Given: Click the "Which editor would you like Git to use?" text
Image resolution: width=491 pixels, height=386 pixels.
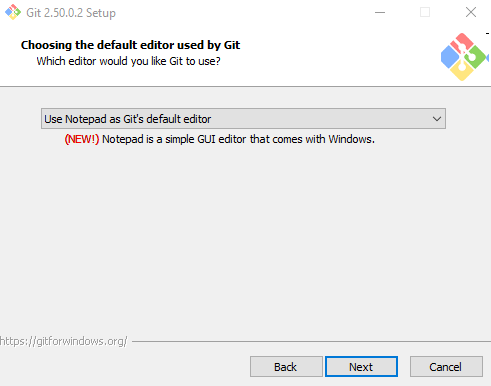Looking at the screenshot, I should point(128,61).
